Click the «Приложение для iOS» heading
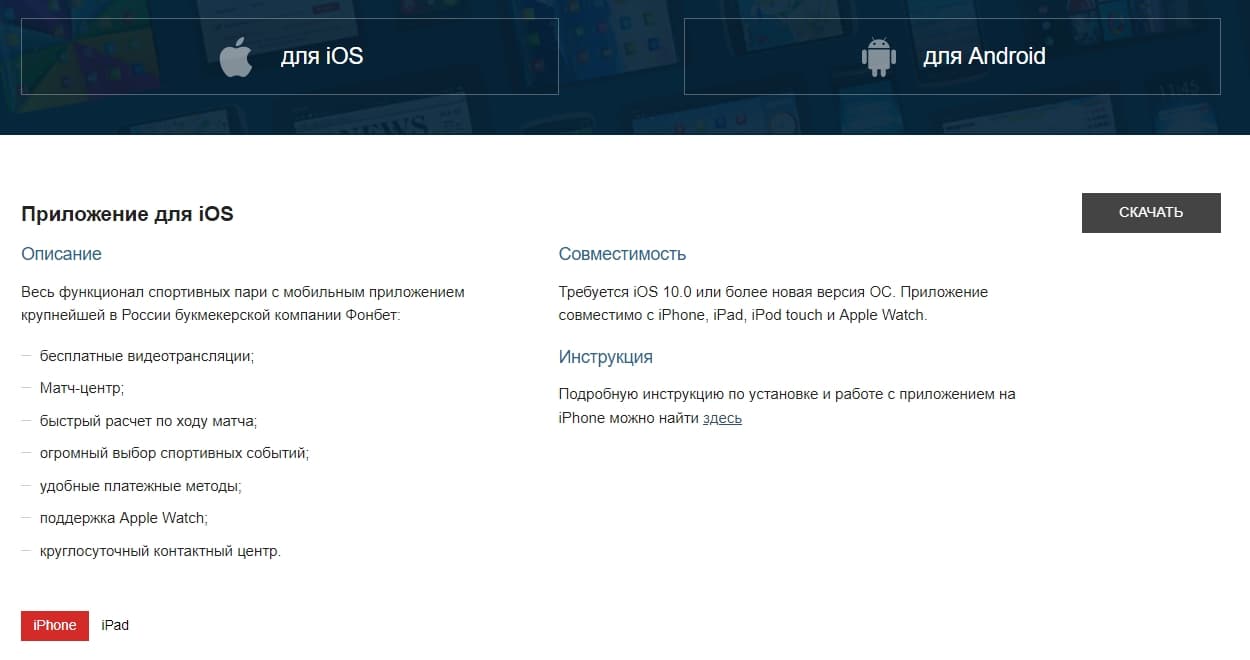The width and height of the screenshot is (1250, 660). point(127,214)
